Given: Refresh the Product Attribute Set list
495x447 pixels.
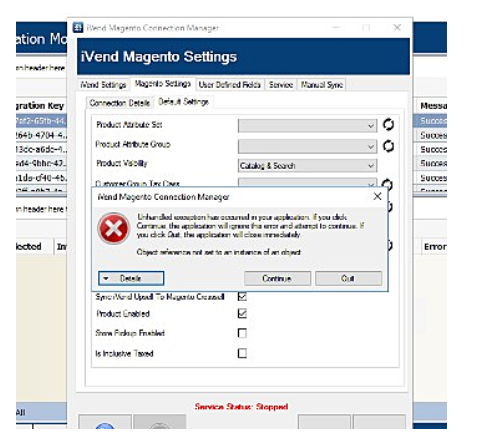Looking at the screenshot, I should [388, 125].
